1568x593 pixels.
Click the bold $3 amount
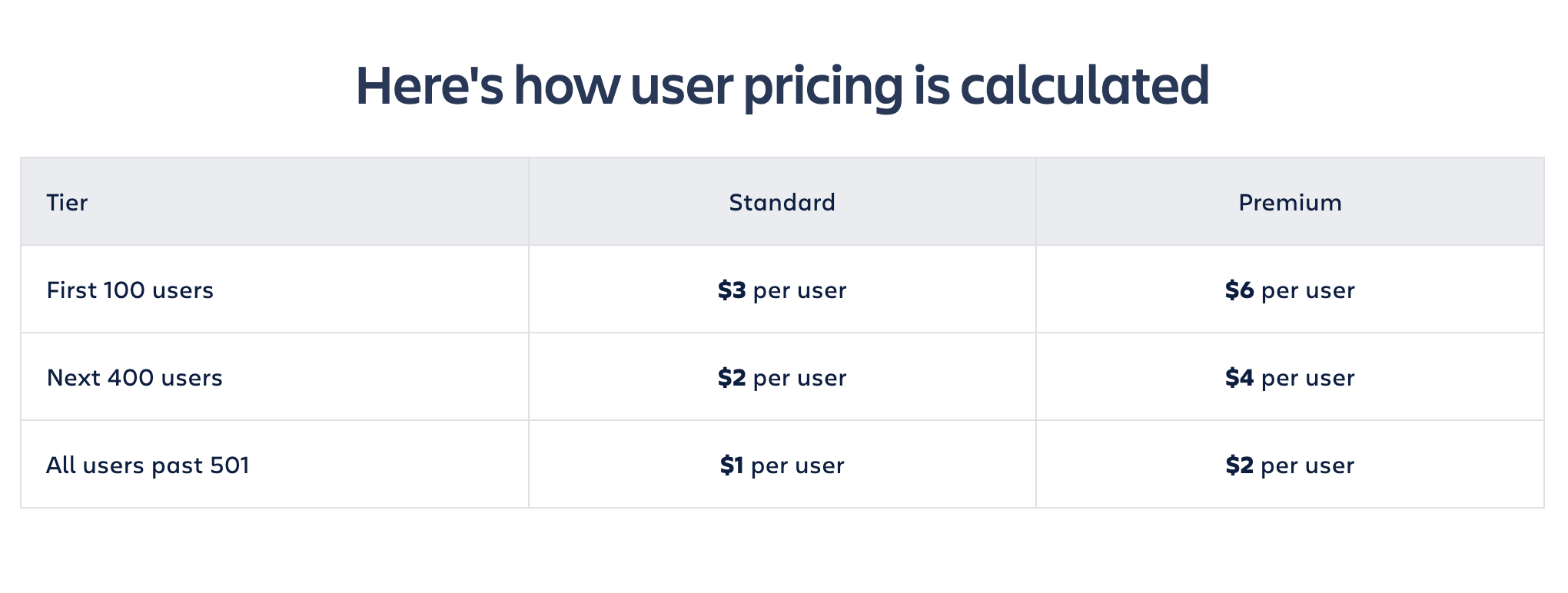click(732, 290)
